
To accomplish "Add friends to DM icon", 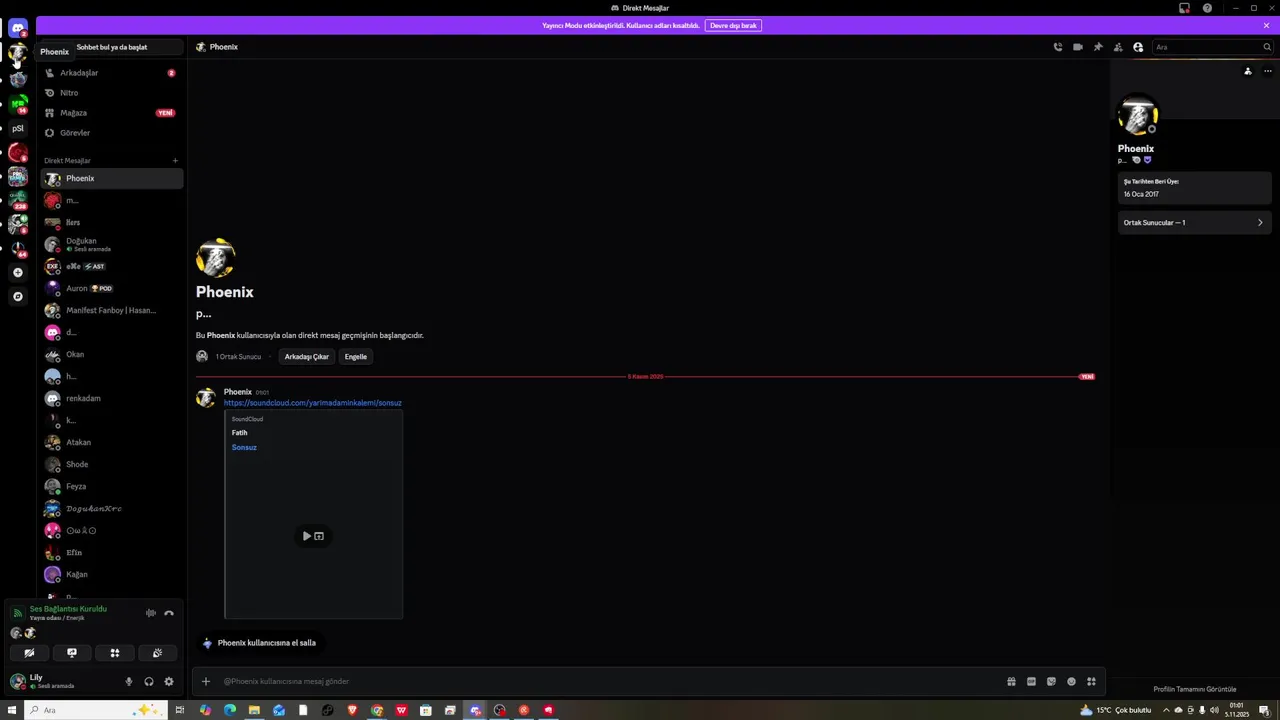I will (1118, 47).
